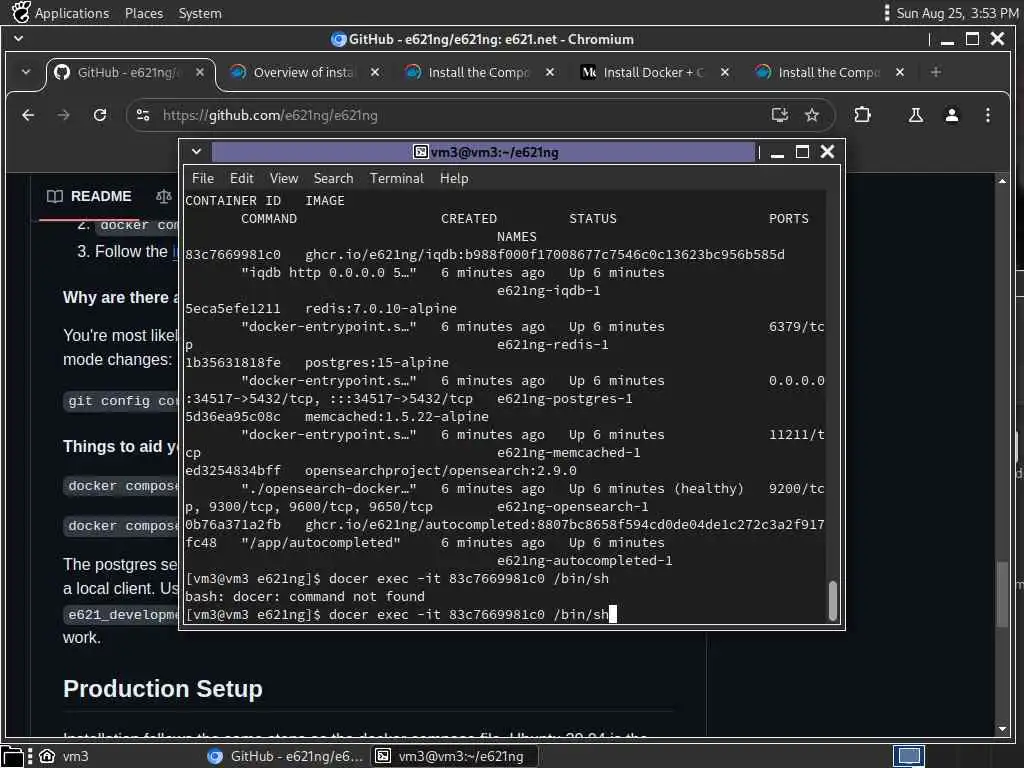Click the current terminal prompt line
The image size is (1024, 768).
(x=400, y=615)
